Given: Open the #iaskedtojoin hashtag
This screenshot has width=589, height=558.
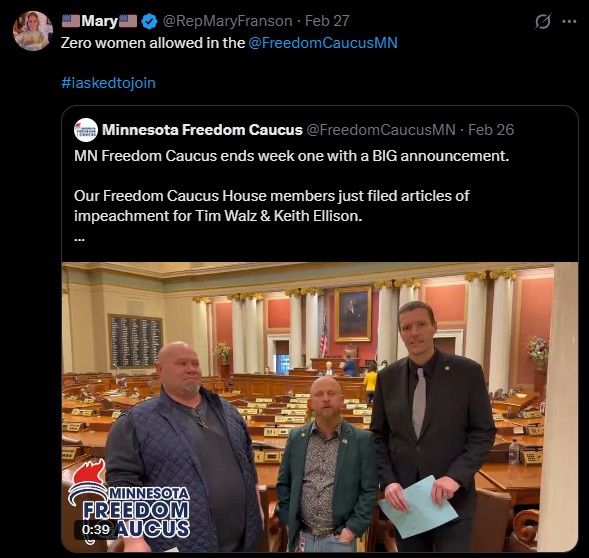Looking at the screenshot, I should click(x=108, y=83).
